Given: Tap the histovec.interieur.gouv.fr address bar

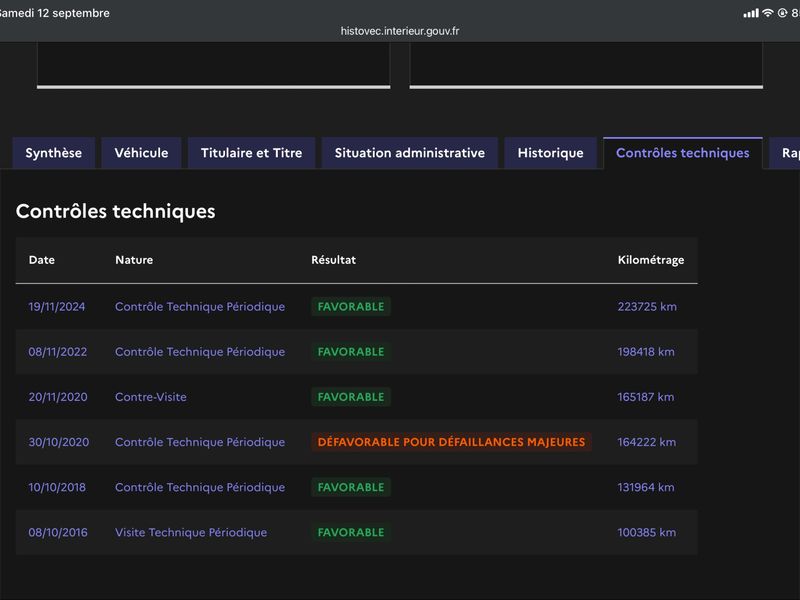Looking at the screenshot, I should click(400, 31).
